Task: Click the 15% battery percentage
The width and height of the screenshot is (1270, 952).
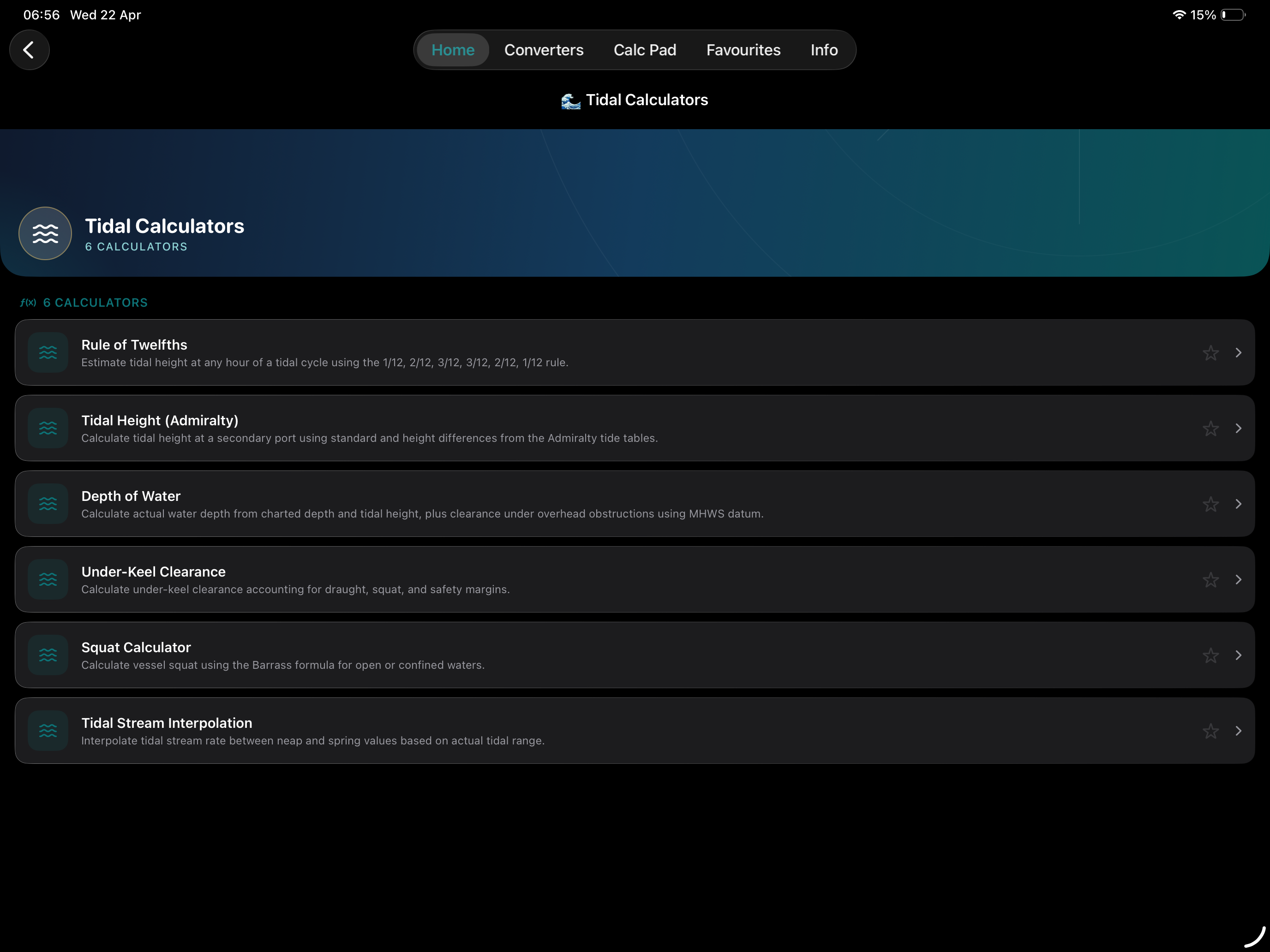Action: [1204, 15]
